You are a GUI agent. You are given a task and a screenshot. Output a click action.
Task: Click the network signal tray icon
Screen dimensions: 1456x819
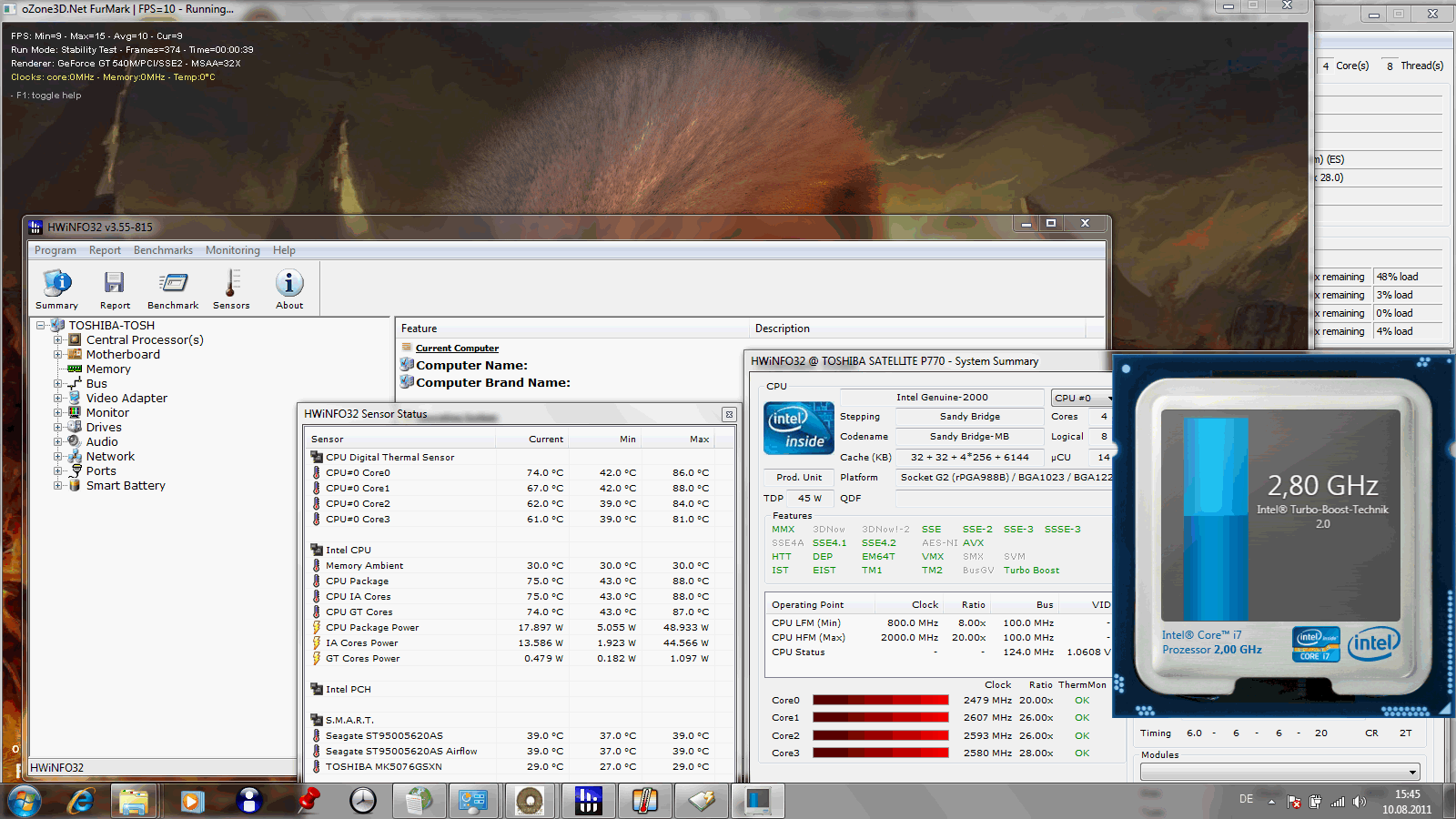pyautogui.click(x=1338, y=802)
